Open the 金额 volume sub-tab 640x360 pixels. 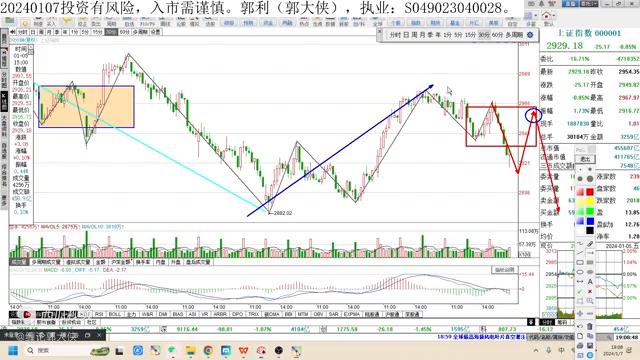pos(100,262)
